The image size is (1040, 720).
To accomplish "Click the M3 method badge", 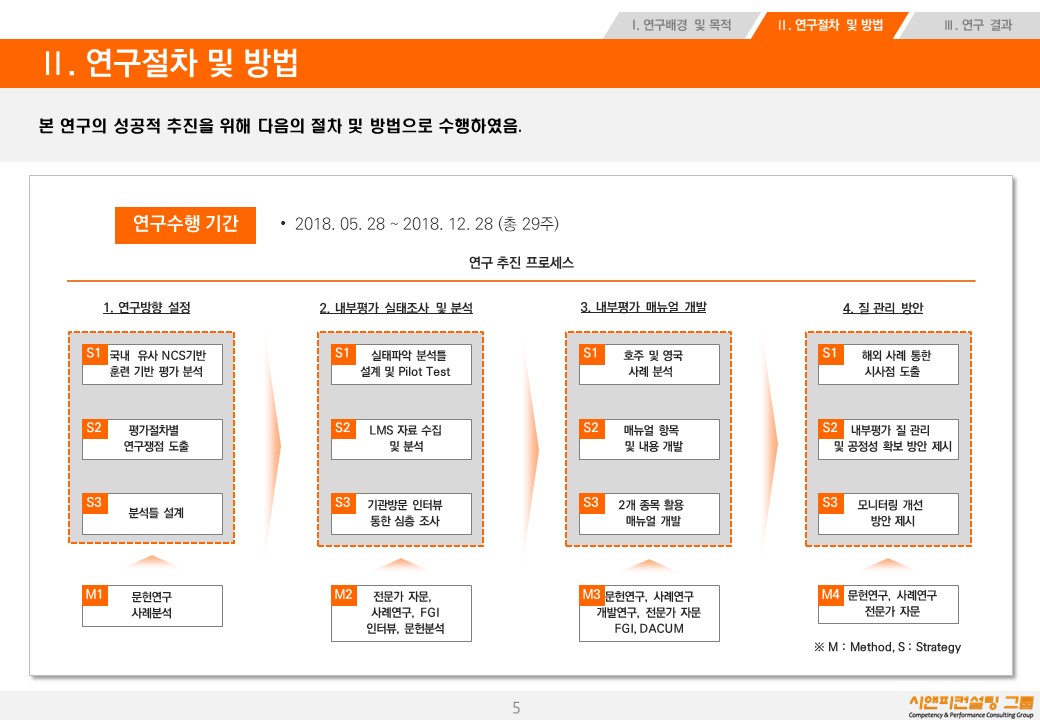I will point(591,595).
